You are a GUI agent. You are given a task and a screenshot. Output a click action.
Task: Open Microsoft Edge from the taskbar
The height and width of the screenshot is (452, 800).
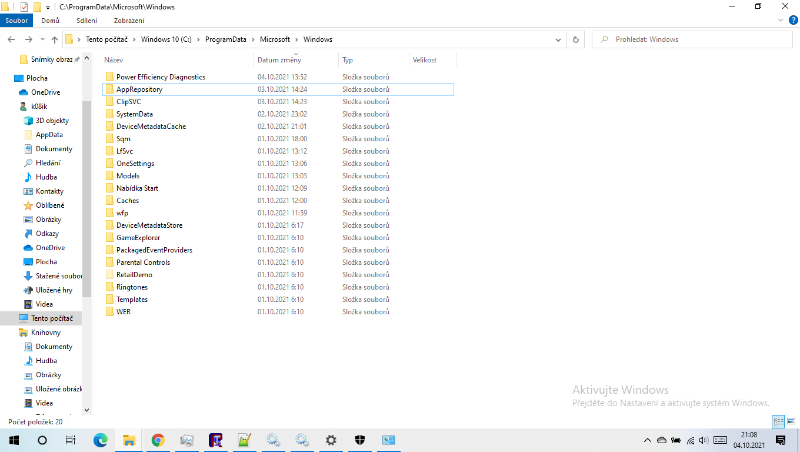coord(101,440)
